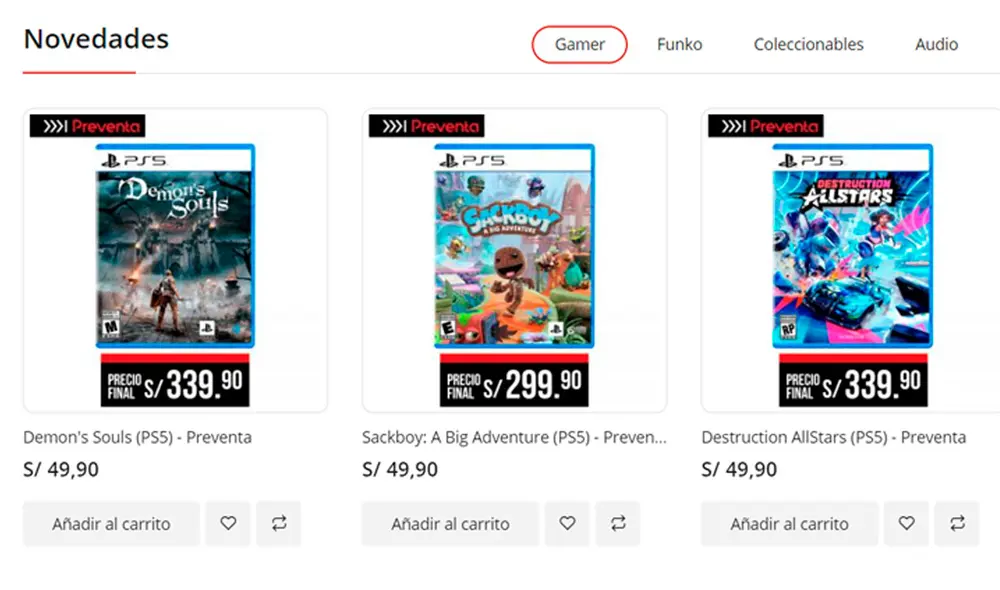The height and width of the screenshot is (590, 1000).
Task: Click the compare icon under Sackboy
Action: coord(617,523)
